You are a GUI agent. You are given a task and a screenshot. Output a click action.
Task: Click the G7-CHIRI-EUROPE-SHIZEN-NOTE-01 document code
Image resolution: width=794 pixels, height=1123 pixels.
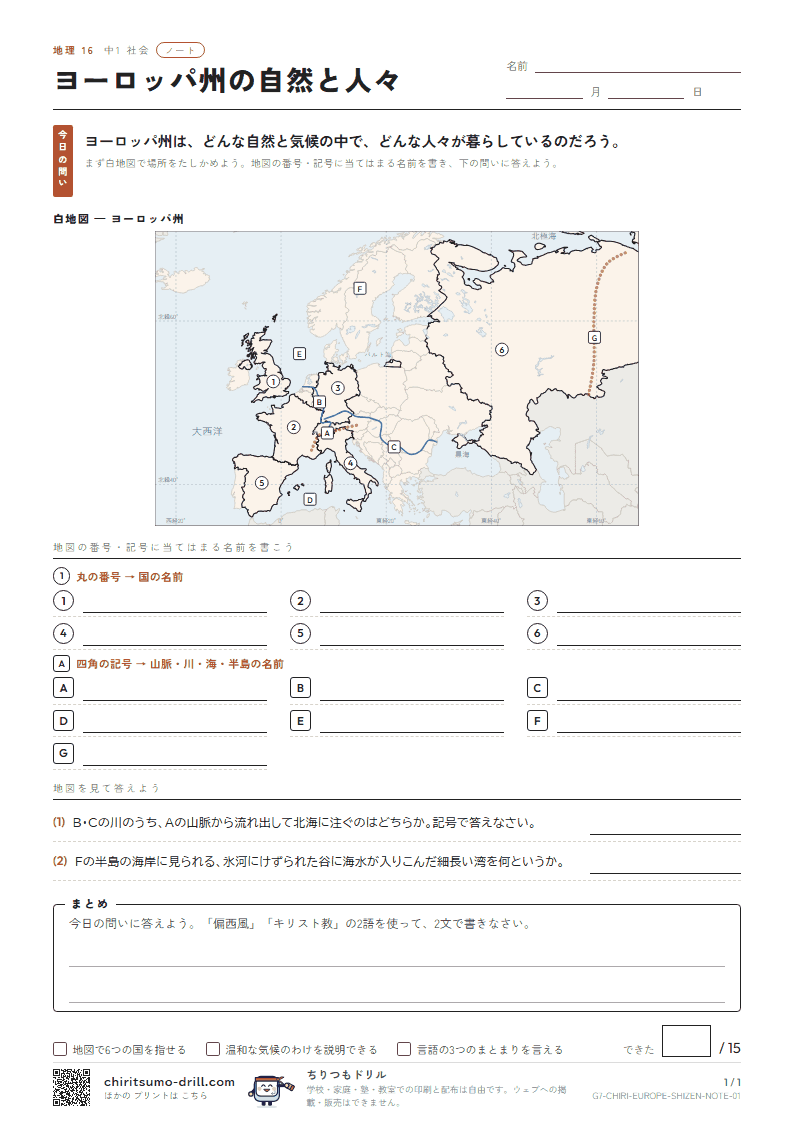(x=667, y=1097)
